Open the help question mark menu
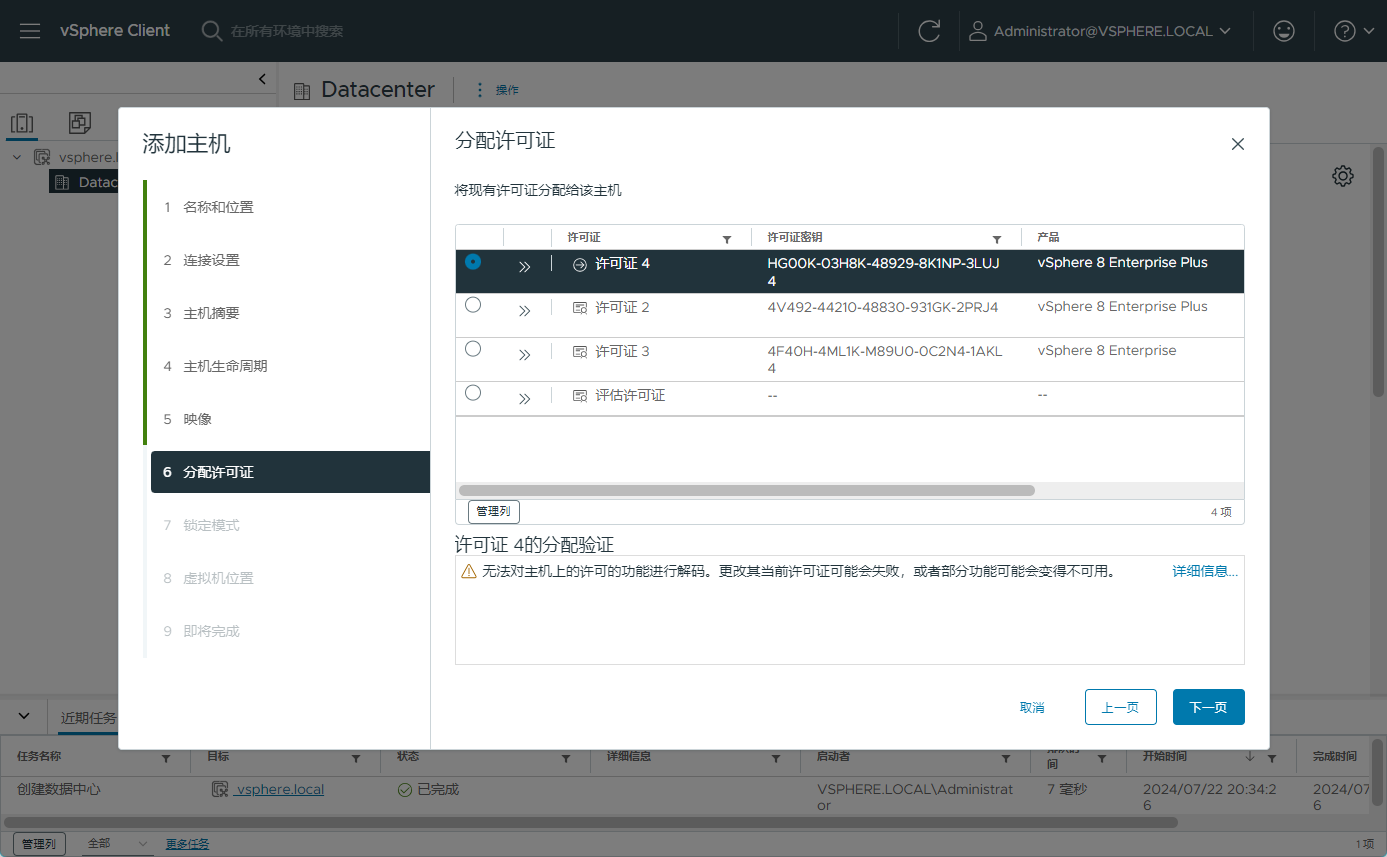1387x857 pixels. pyautogui.click(x=1354, y=31)
